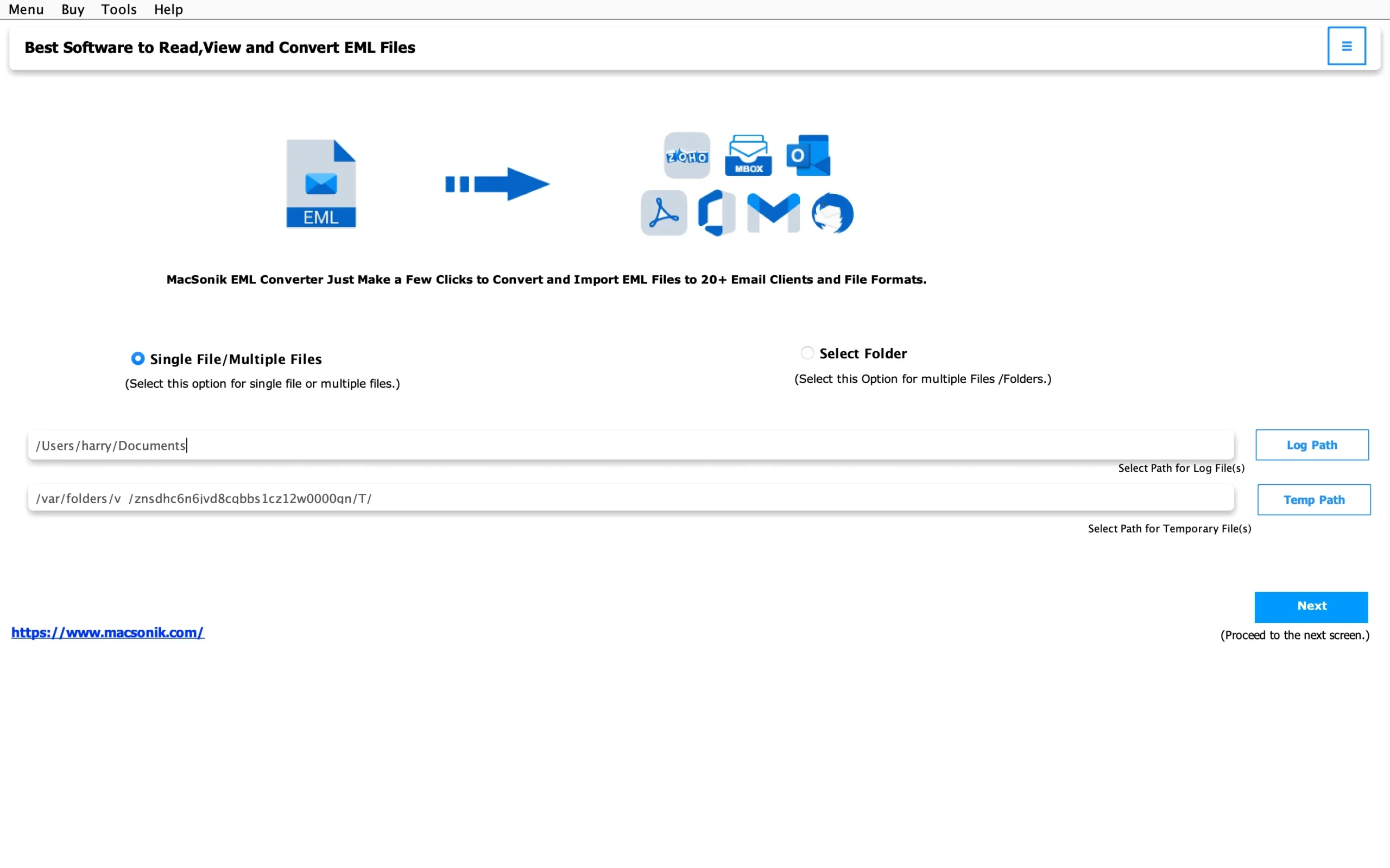The image size is (1390, 868).
Task: Click the MBOX format icon
Action: pos(748,156)
